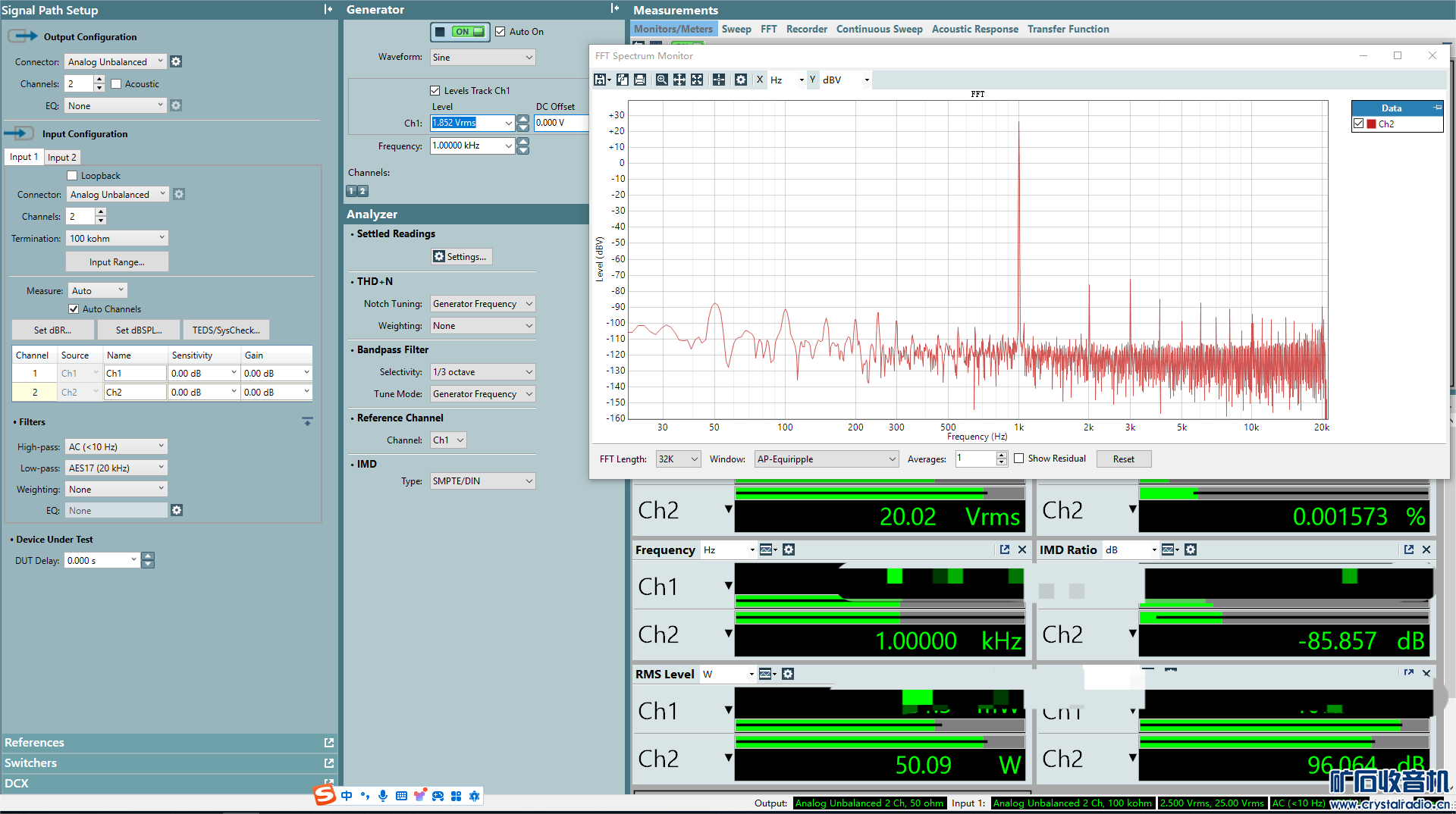Switch to the FFT measurements tab

click(x=769, y=29)
